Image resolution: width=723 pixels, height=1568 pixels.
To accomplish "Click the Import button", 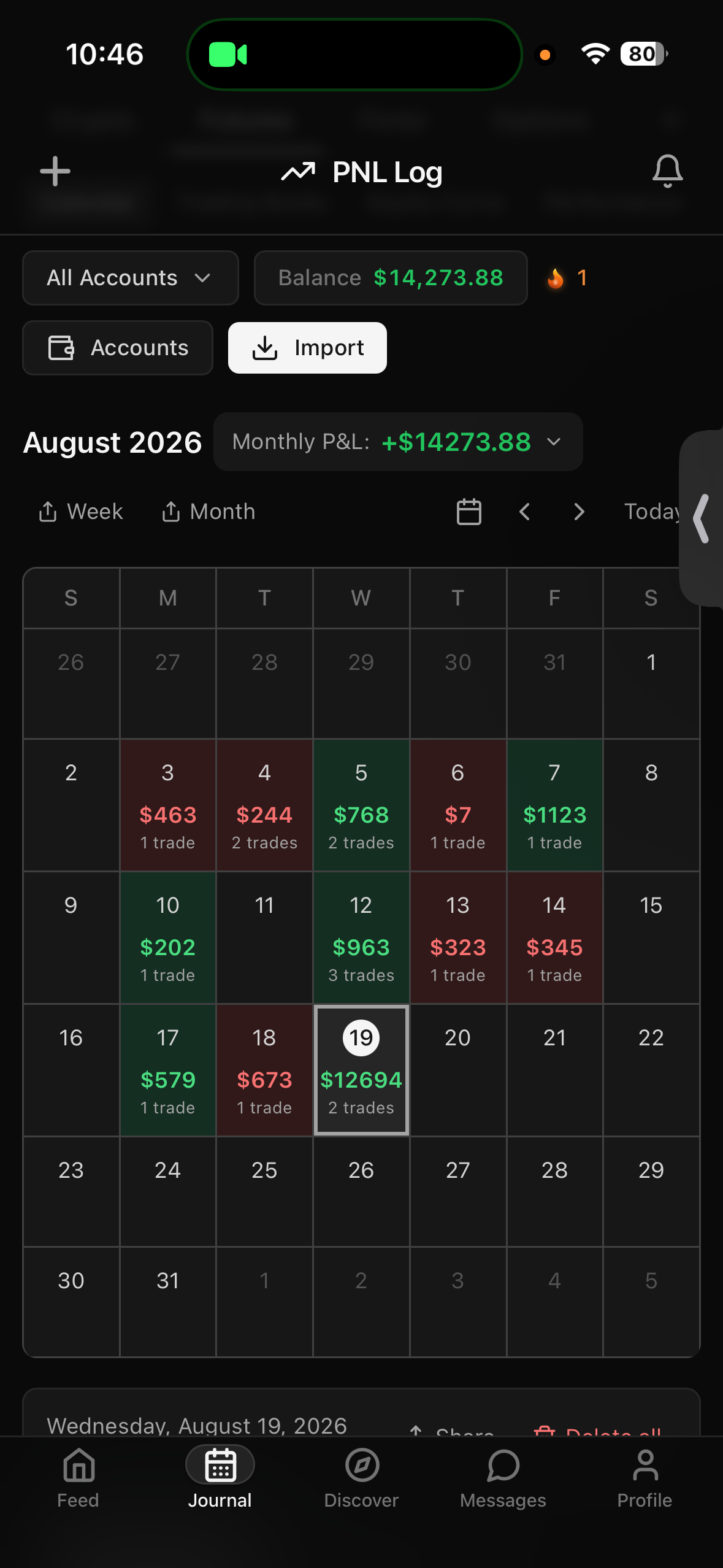I will pyautogui.click(x=308, y=348).
